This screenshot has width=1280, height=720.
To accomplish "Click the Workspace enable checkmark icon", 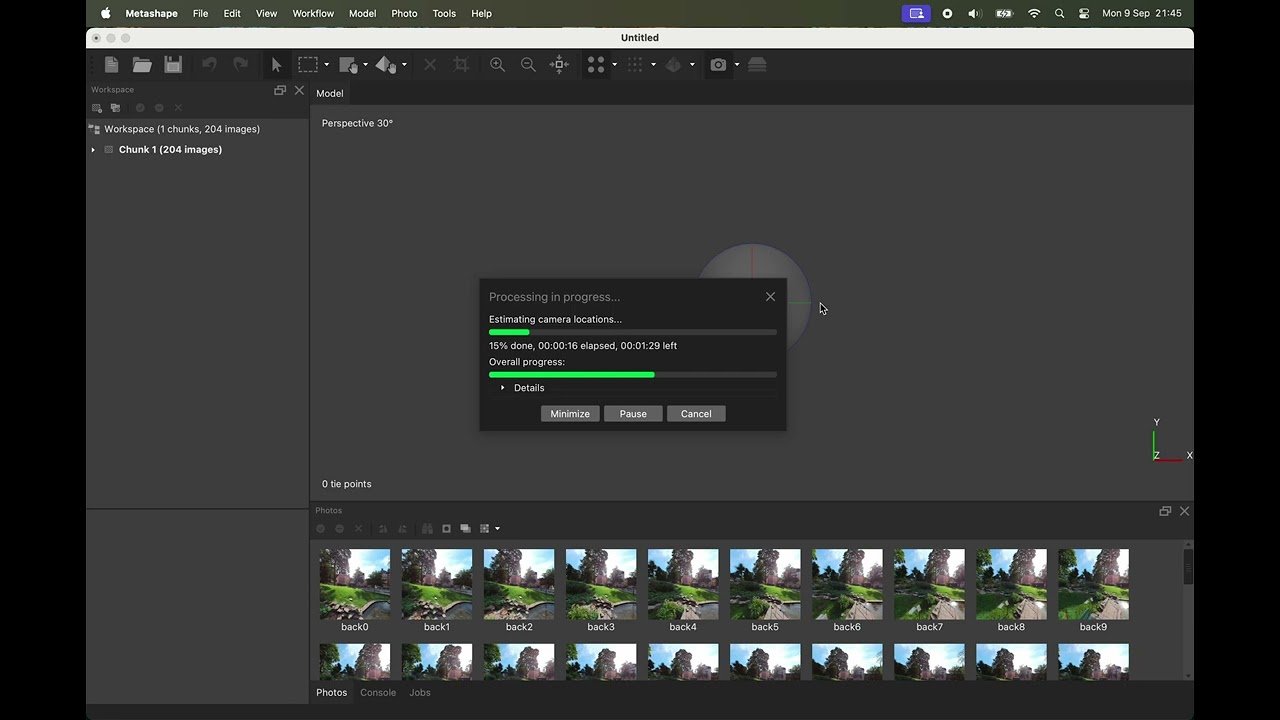I will point(140,108).
